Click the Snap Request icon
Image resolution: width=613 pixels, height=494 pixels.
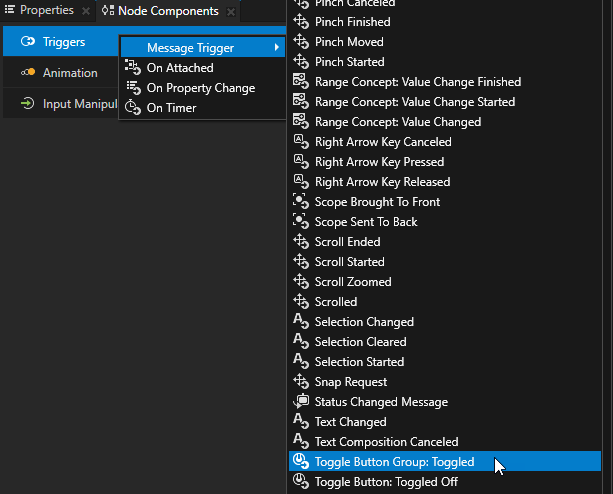301,381
